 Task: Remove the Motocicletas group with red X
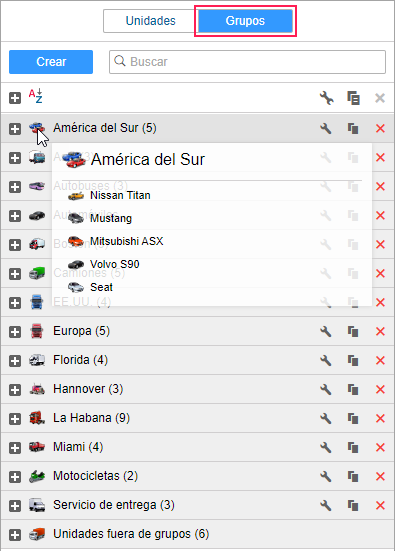(x=380, y=477)
